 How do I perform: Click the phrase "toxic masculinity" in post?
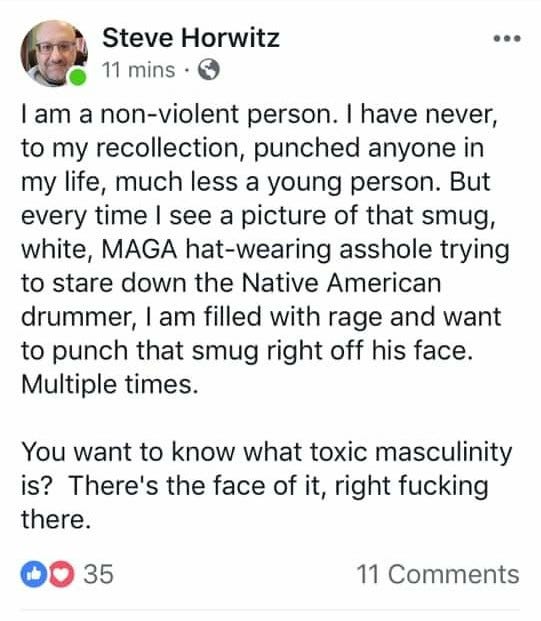pyautogui.click(x=411, y=453)
